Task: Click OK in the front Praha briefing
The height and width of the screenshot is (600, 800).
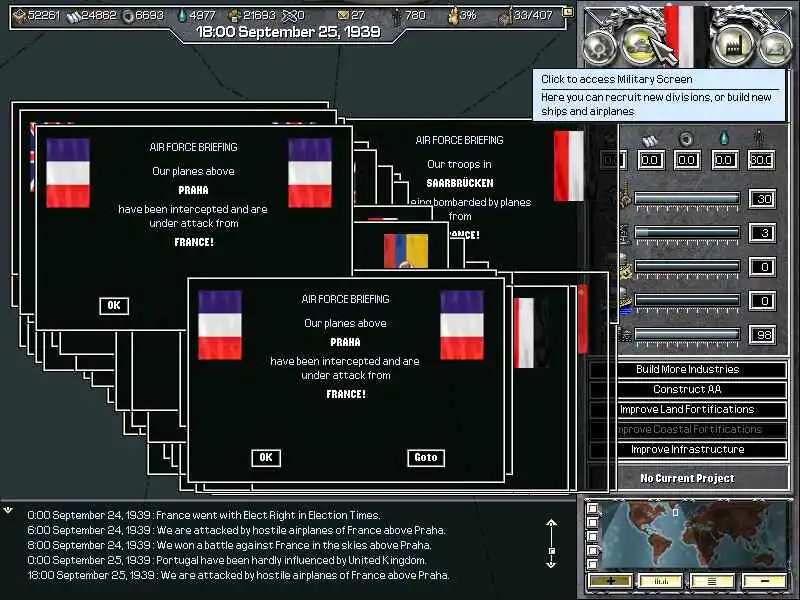Action: pyautogui.click(x=266, y=458)
